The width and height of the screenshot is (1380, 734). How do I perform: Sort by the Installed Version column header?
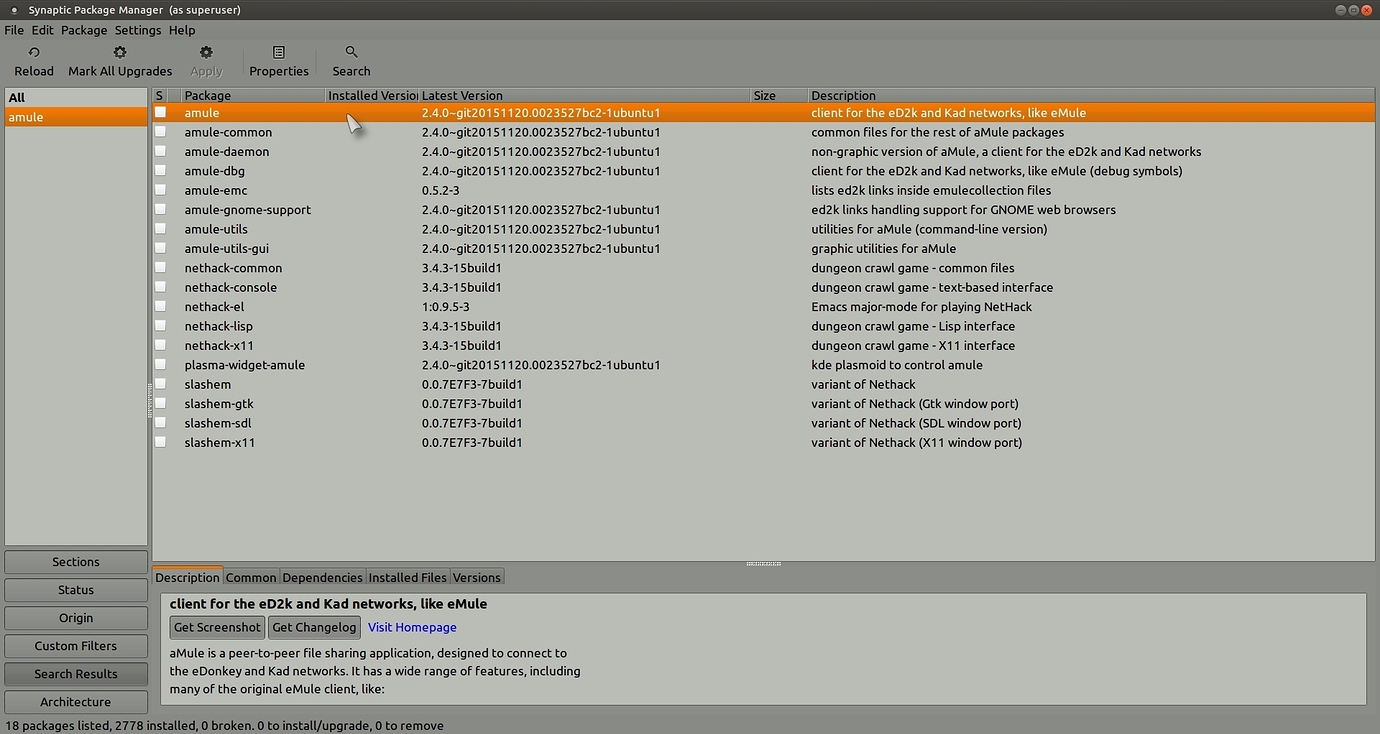pos(372,95)
